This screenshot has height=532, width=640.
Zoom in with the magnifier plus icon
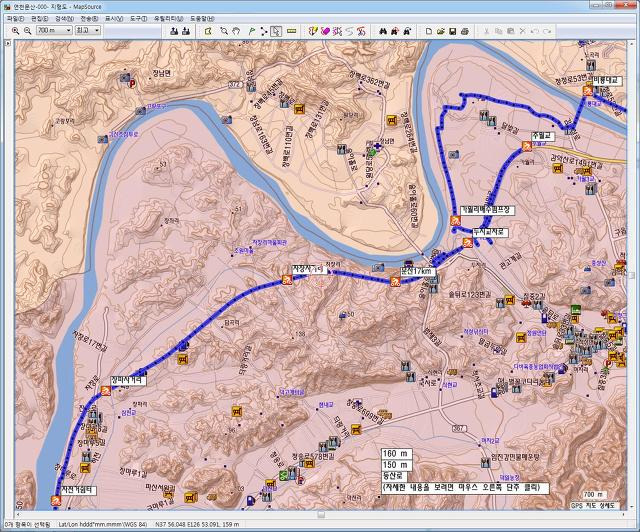(x=16, y=31)
